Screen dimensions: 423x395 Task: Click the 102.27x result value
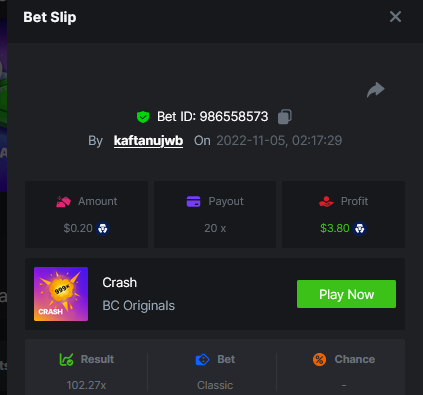[x=86, y=385]
